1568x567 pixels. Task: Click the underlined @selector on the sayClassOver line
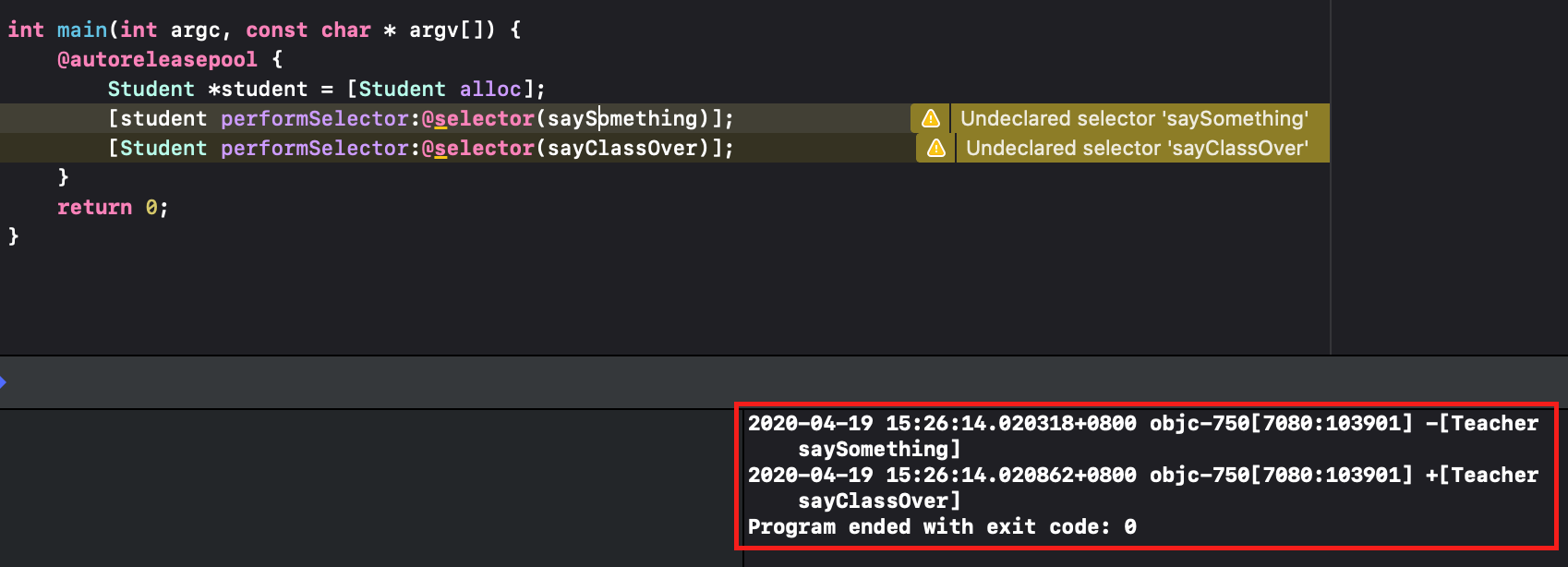pyautogui.click(x=477, y=148)
